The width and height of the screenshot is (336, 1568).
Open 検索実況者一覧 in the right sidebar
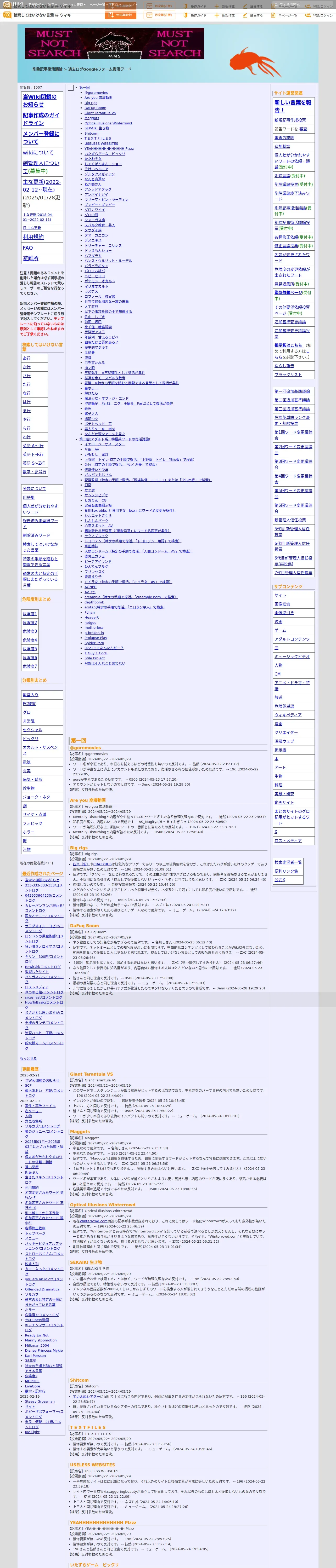(288, 862)
